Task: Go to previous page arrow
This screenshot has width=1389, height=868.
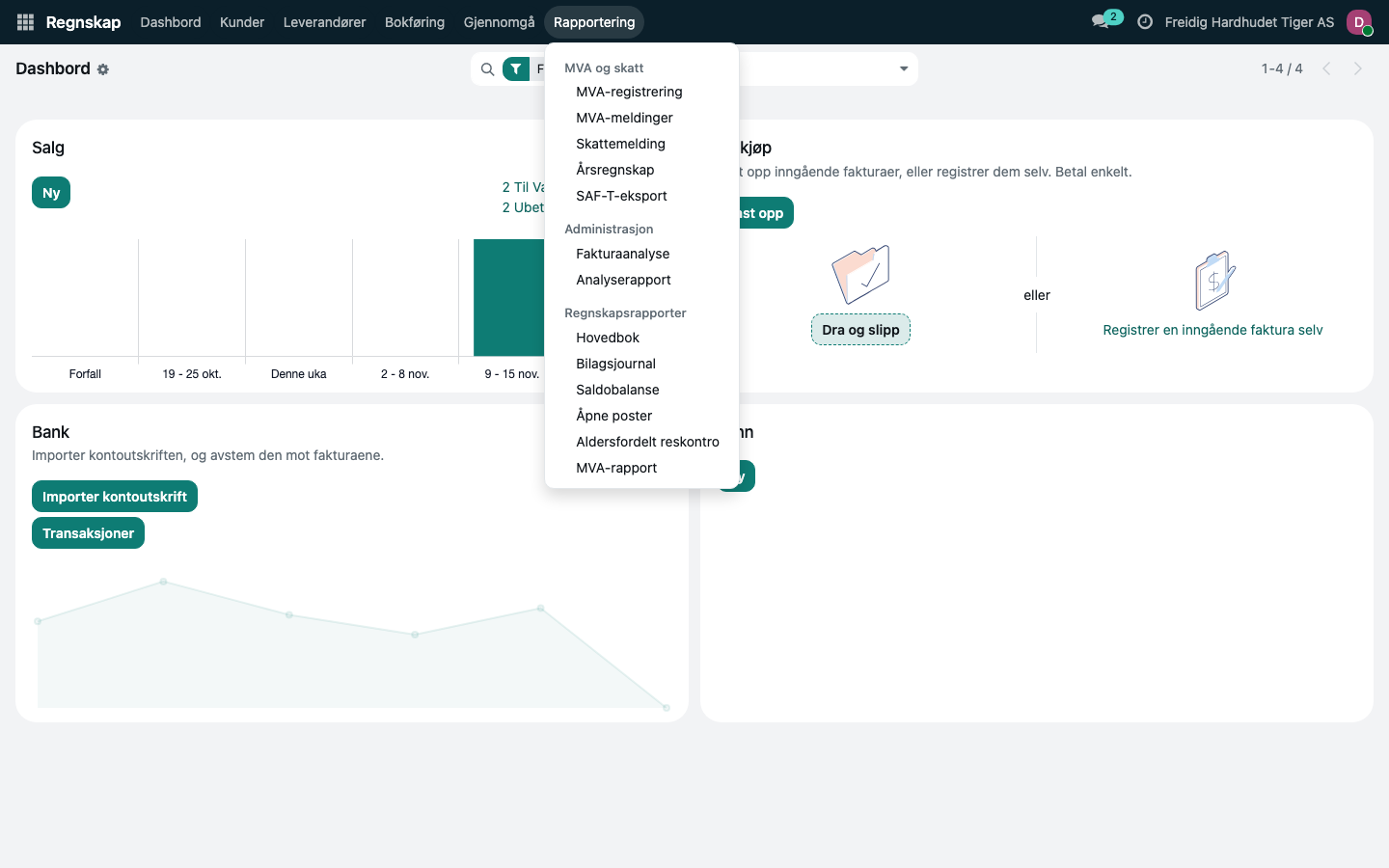Action: 1326,68
